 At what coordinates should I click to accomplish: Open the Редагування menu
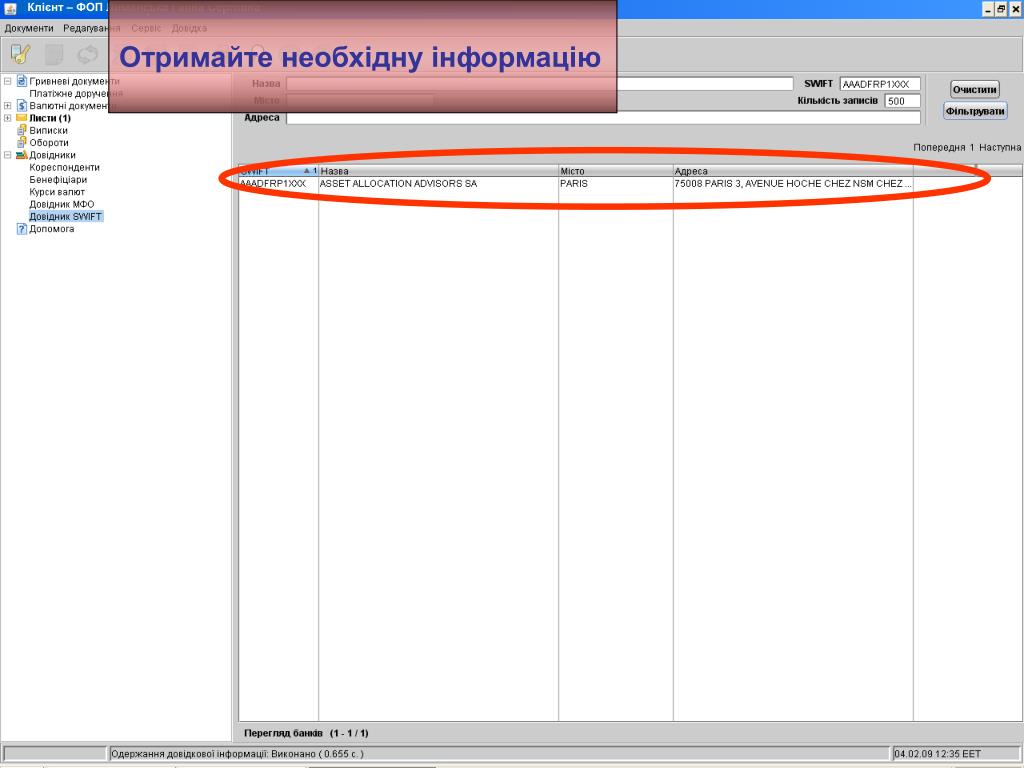pyautogui.click(x=91, y=28)
